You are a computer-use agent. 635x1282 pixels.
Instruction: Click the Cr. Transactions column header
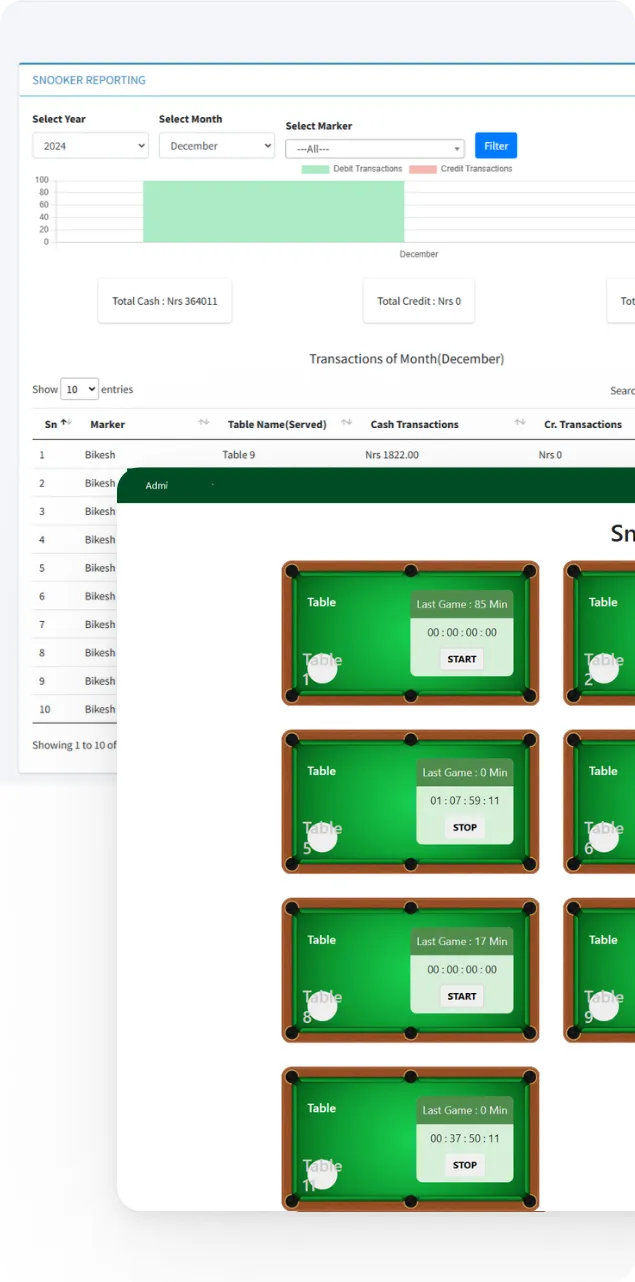coord(583,424)
